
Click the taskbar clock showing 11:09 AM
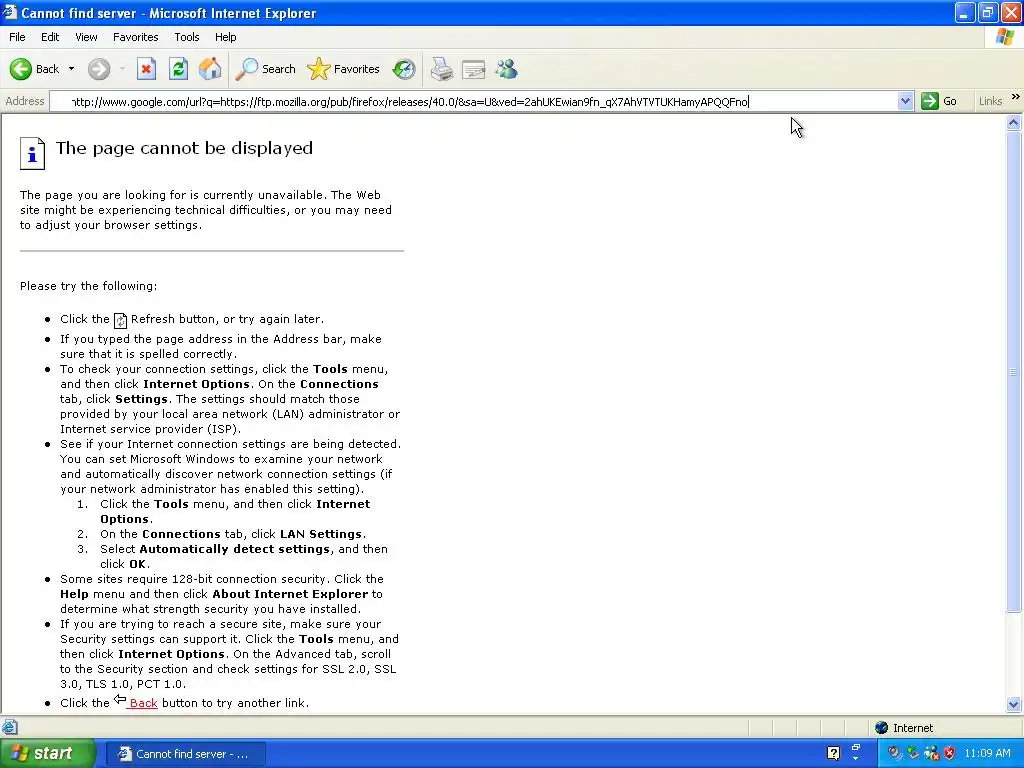point(987,754)
